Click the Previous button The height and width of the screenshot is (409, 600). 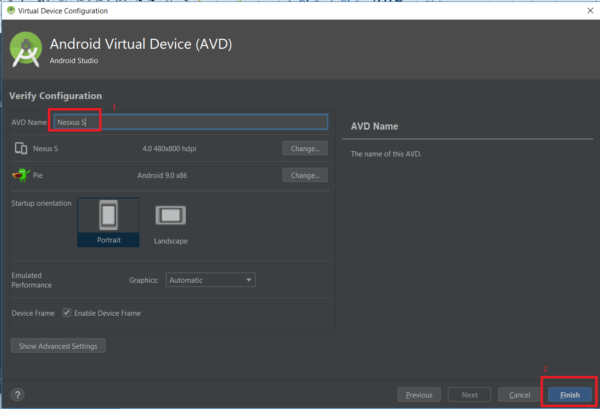419,395
